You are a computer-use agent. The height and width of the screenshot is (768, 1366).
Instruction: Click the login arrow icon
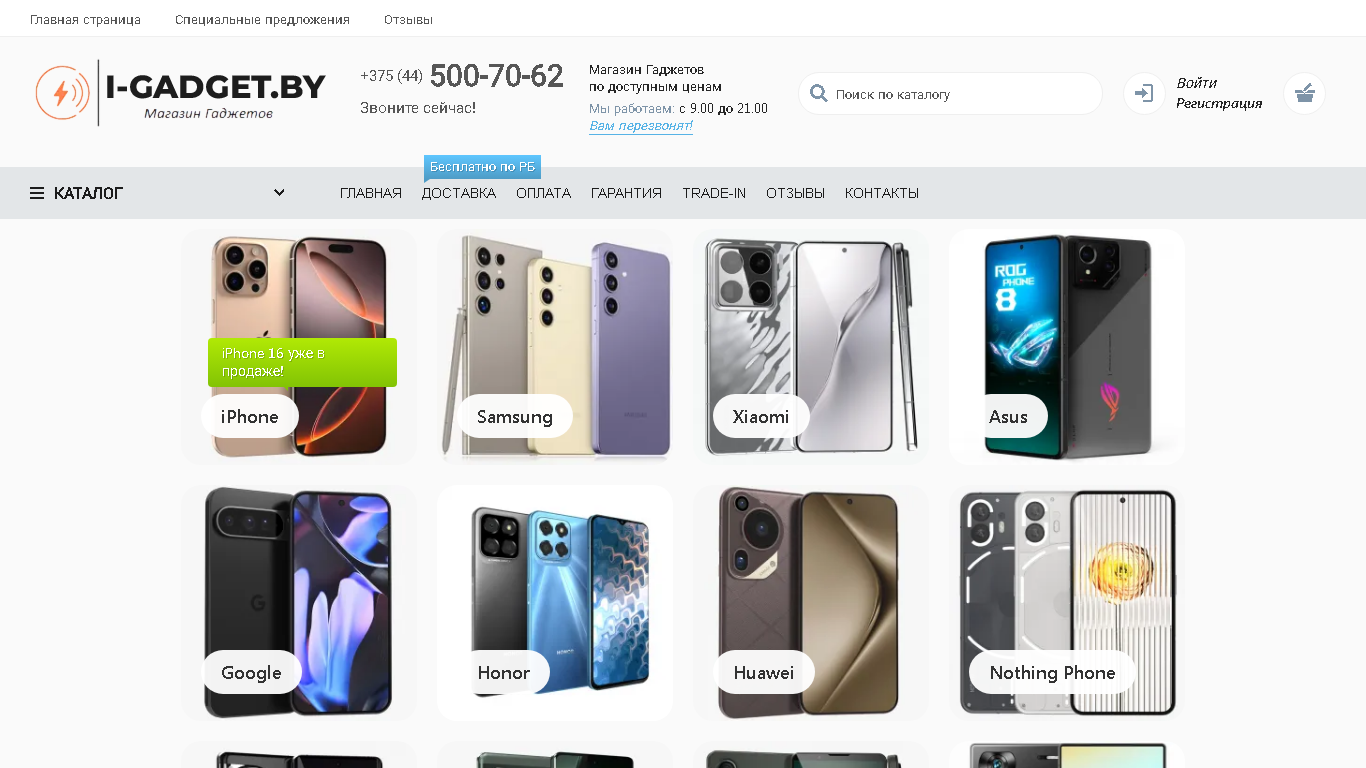[1144, 94]
